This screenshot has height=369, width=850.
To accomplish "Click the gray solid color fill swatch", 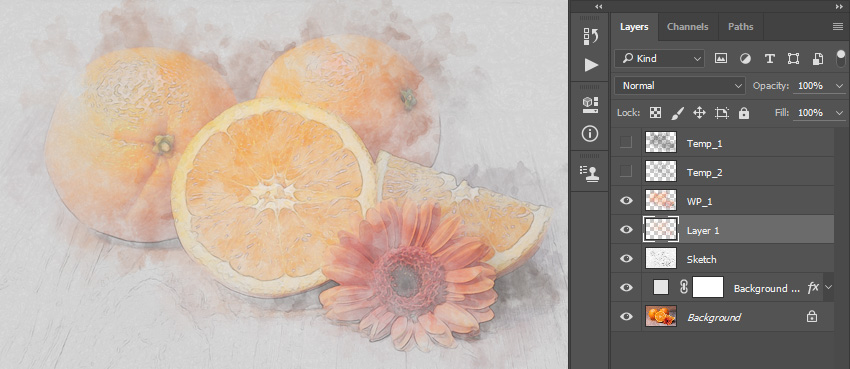I will click(x=661, y=287).
